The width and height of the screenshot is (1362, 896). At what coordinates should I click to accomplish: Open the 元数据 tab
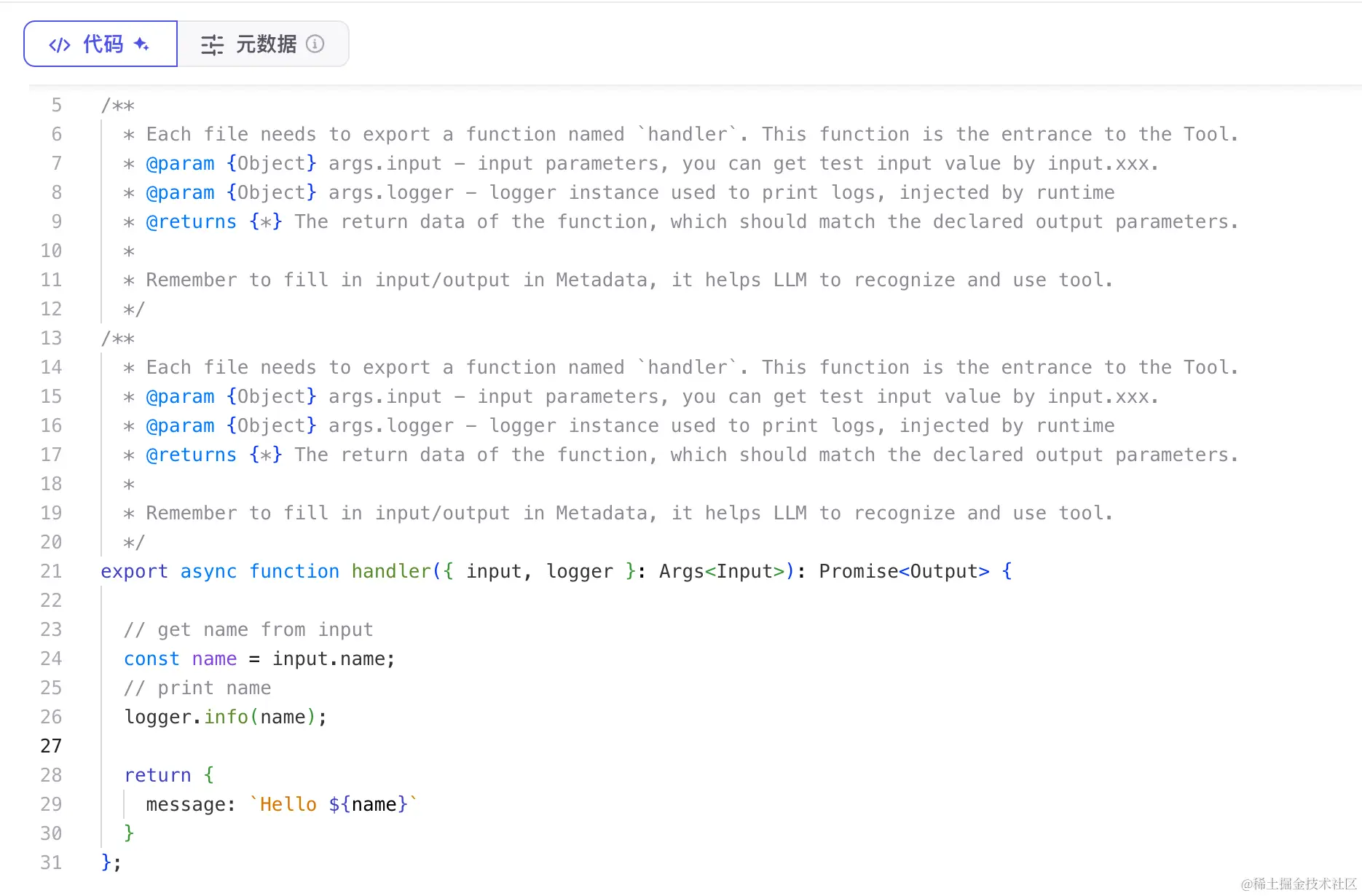[263, 44]
